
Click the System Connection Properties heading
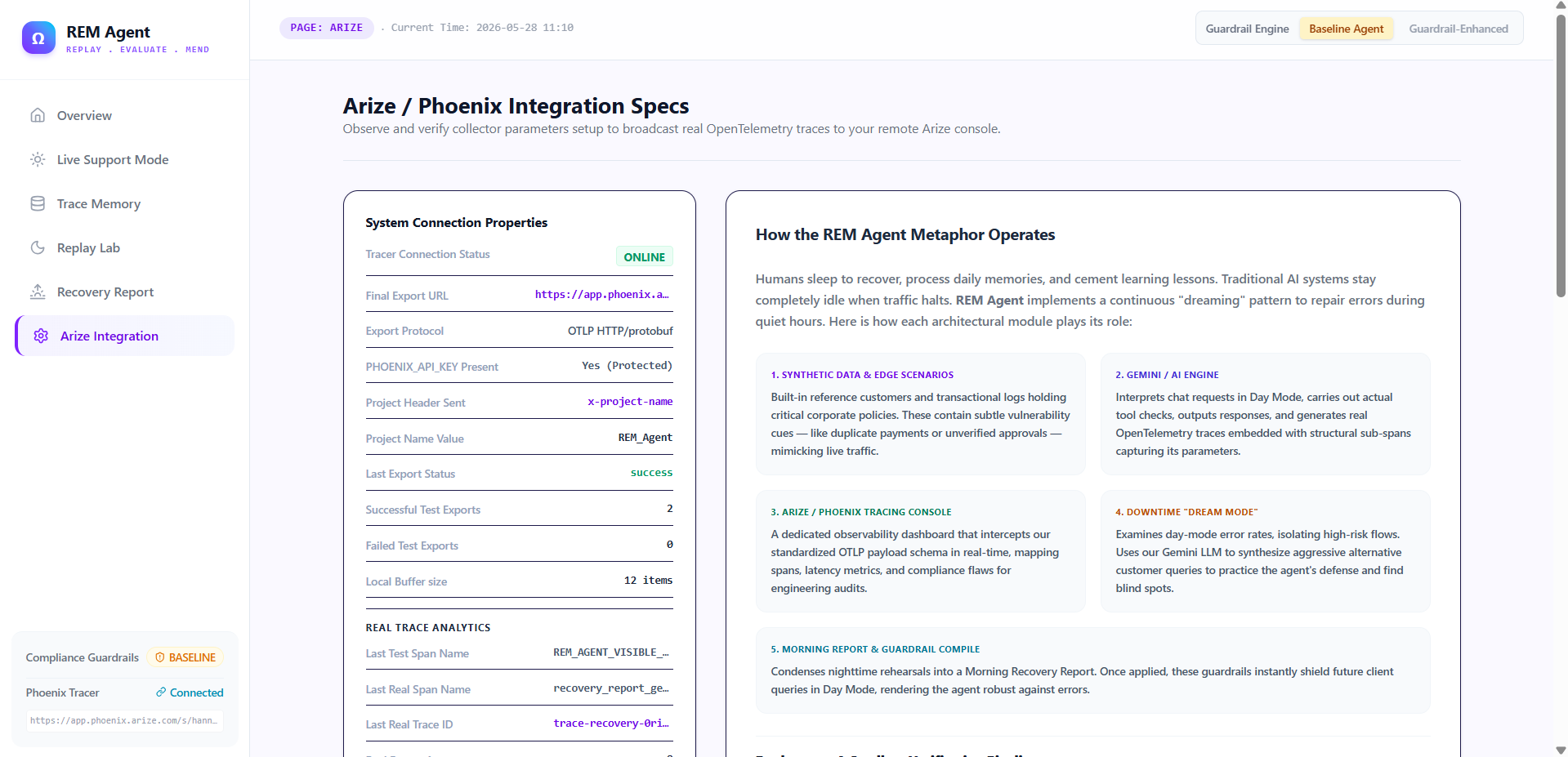point(456,222)
